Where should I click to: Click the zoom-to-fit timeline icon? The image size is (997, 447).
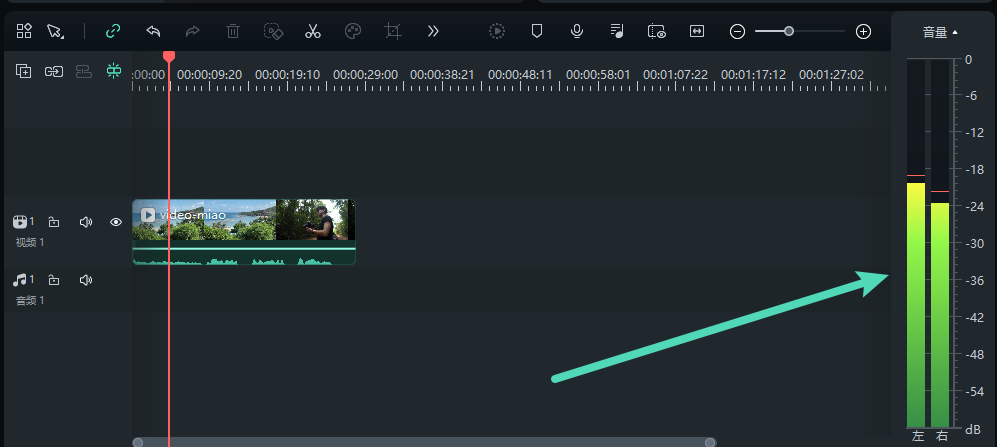(x=697, y=31)
